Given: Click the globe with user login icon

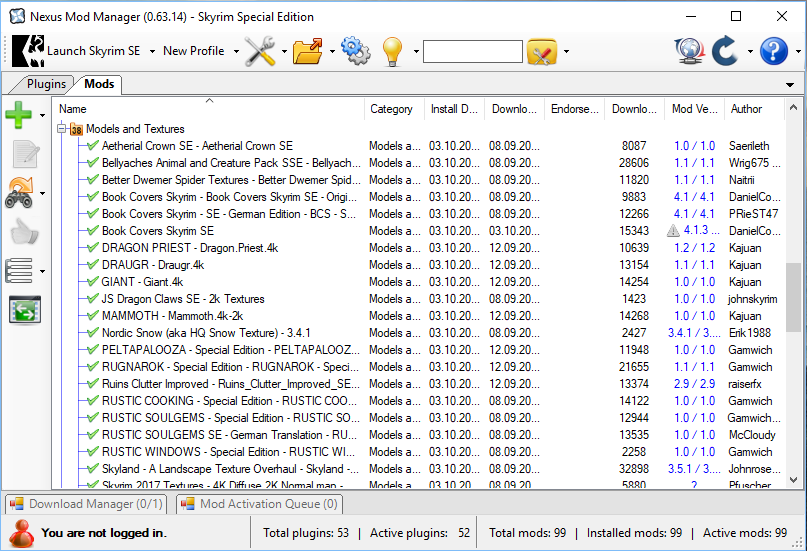Looking at the screenshot, I should click(x=689, y=51).
